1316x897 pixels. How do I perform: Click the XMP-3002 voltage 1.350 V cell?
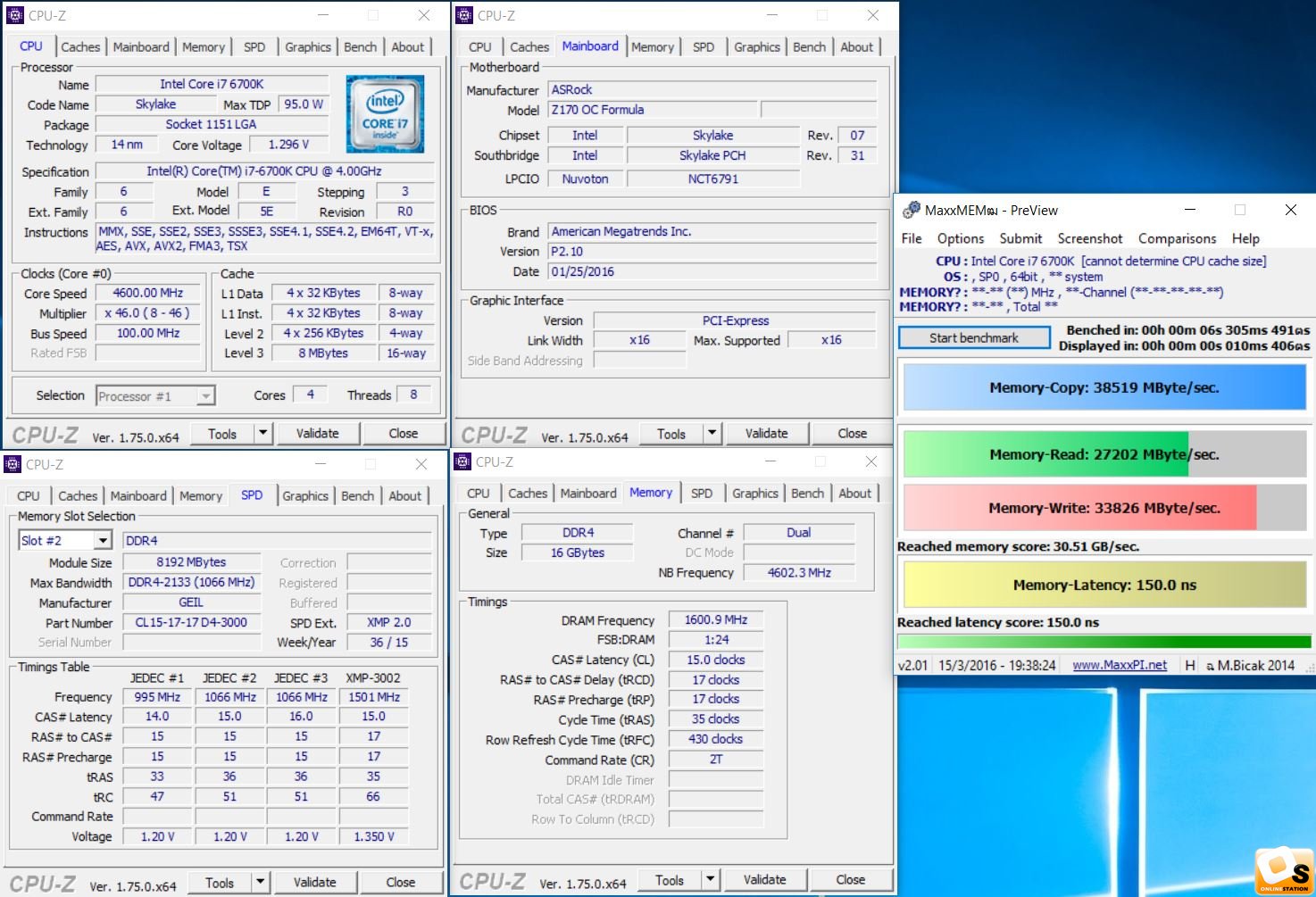(374, 836)
